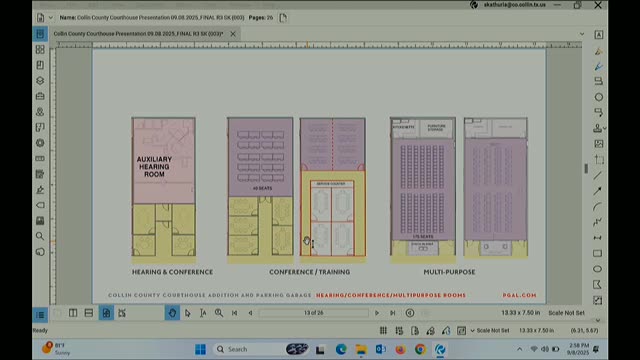Expand the right toolbar overflow chevron

598,320
